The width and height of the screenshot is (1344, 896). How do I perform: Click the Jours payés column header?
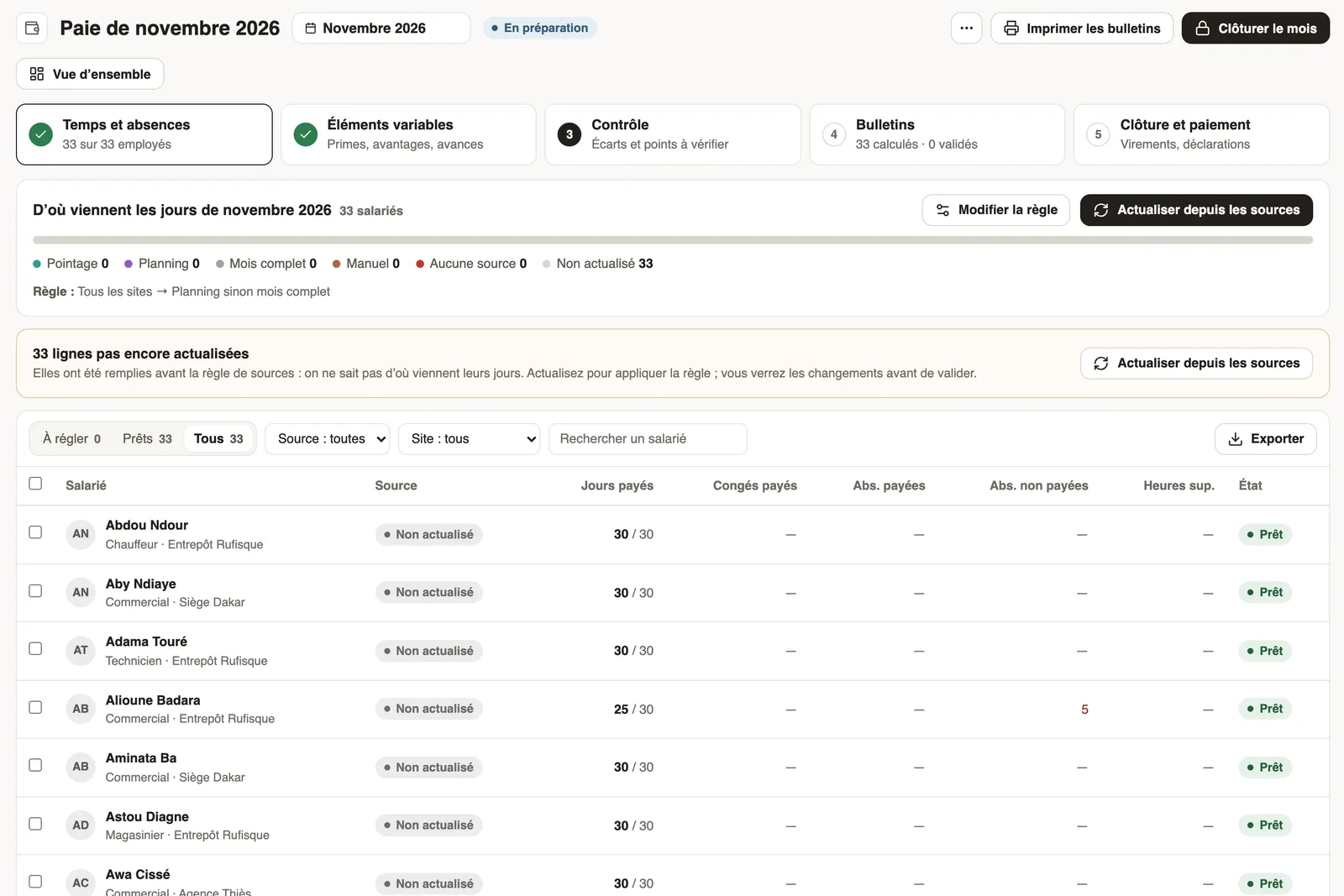pyautogui.click(x=617, y=485)
